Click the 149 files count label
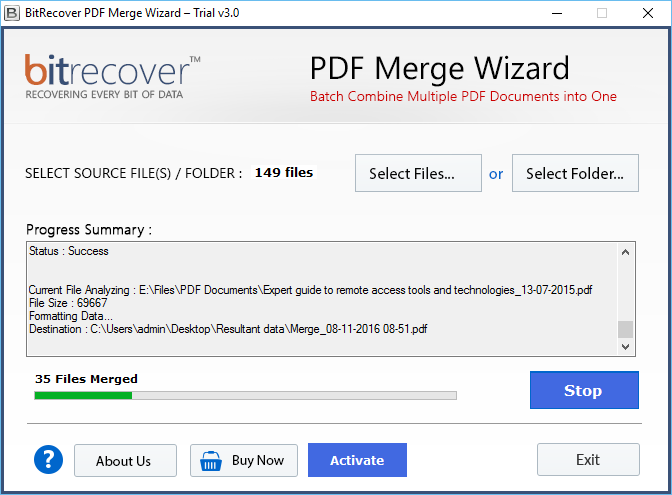This screenshot has height=495, width=672. click(283, 172)
